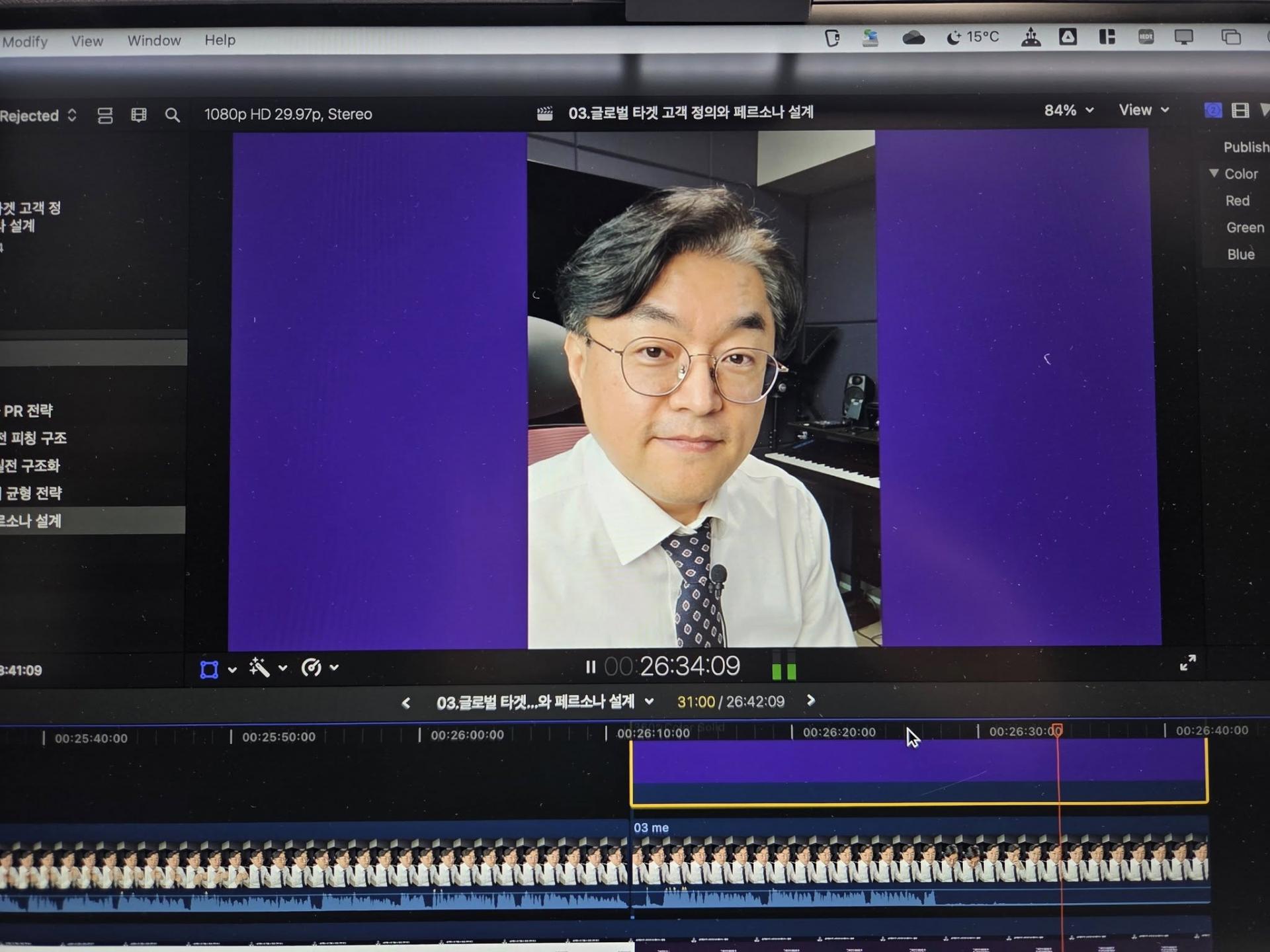
Task: Open the magic wand enhancements tool
Action: tap(259, 668)
